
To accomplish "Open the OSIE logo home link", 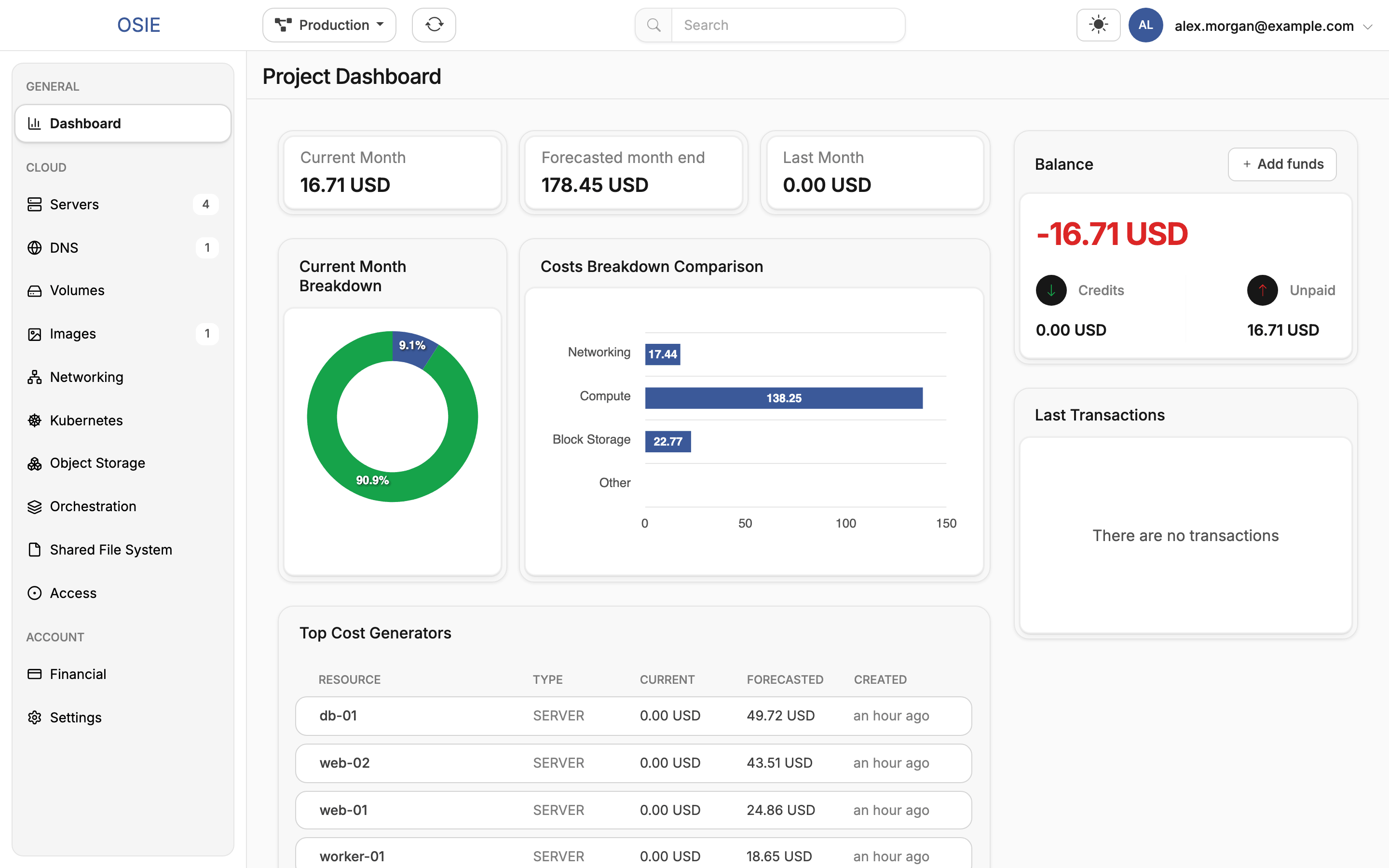I will [139, 25].
